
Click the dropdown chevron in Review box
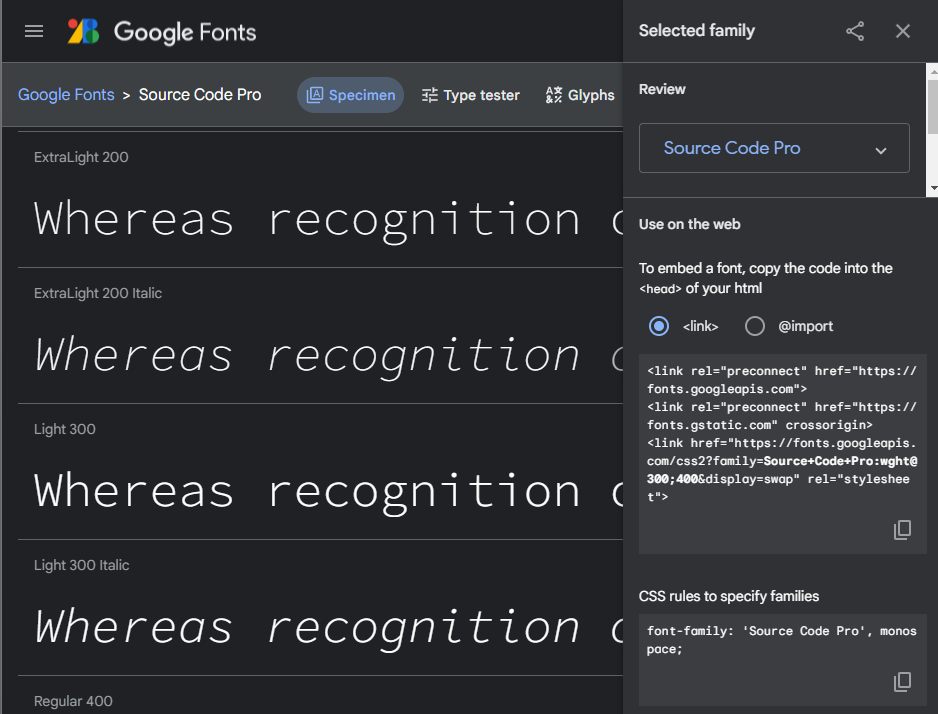pyautogui.click(x=881, y=151)
